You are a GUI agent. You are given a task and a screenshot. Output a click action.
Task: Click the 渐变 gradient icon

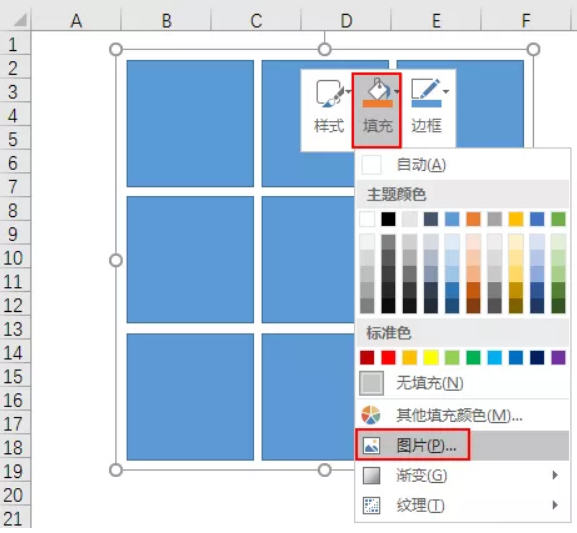pos(371,476)
